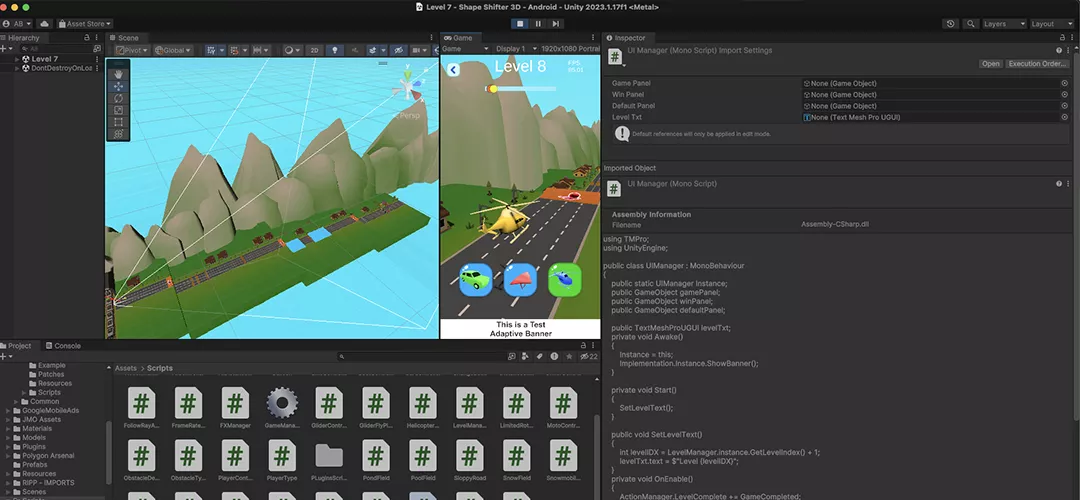Image resolution: width=1080 pixels, height=500 pixels.
Task: Tap the glider shape button in Game
Action: (x=520, y=280)
